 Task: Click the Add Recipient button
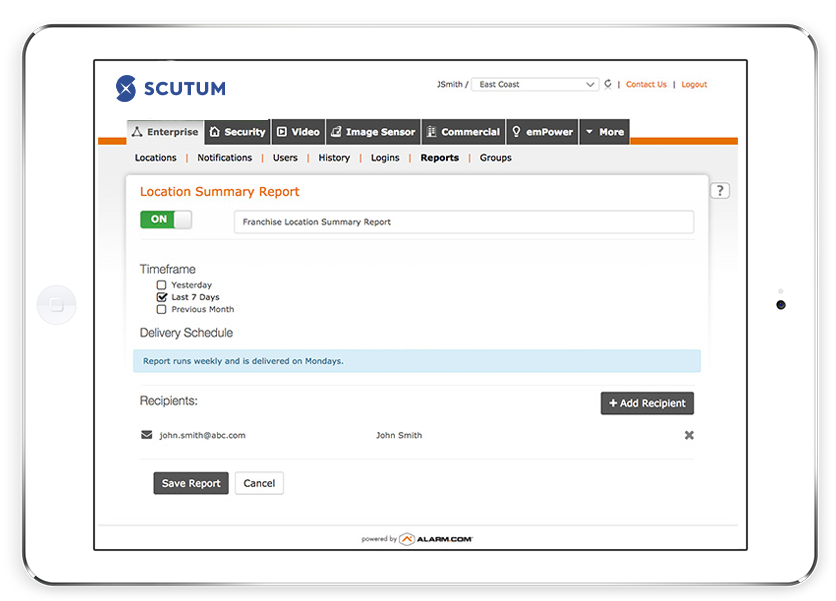point(647,403)
